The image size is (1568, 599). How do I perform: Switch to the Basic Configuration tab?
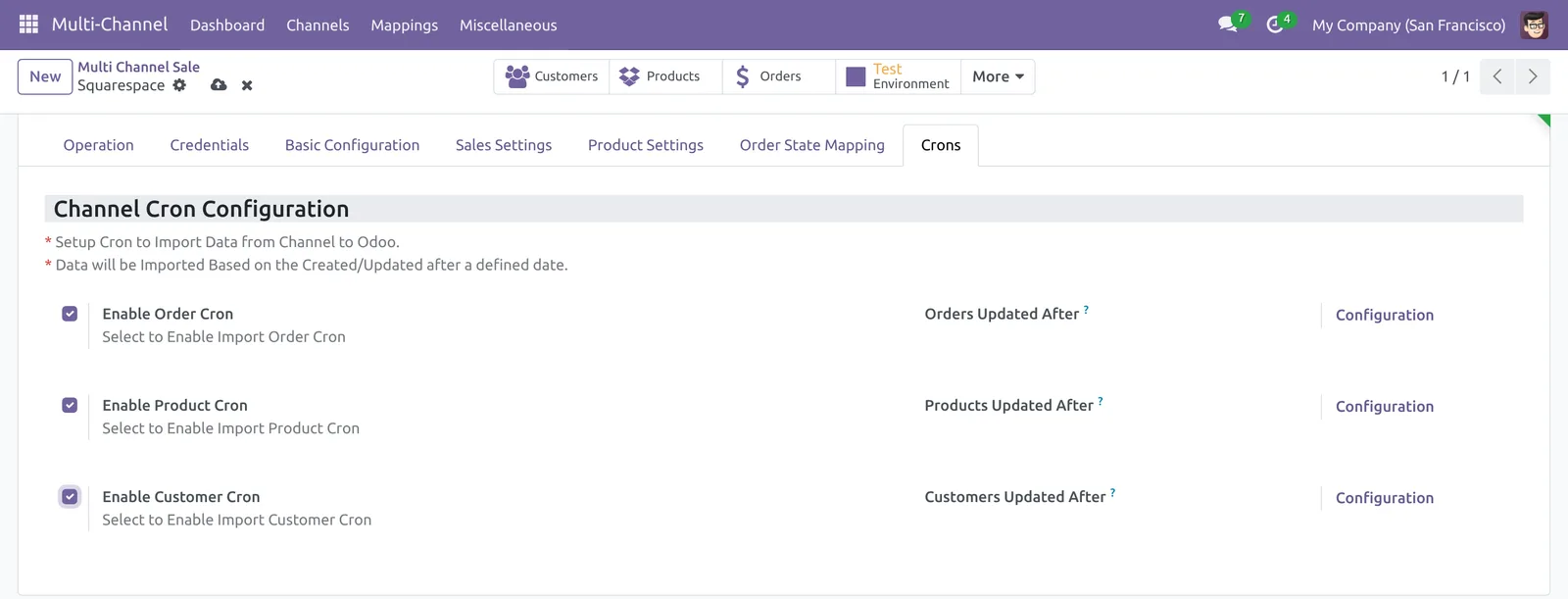point(352,145)
